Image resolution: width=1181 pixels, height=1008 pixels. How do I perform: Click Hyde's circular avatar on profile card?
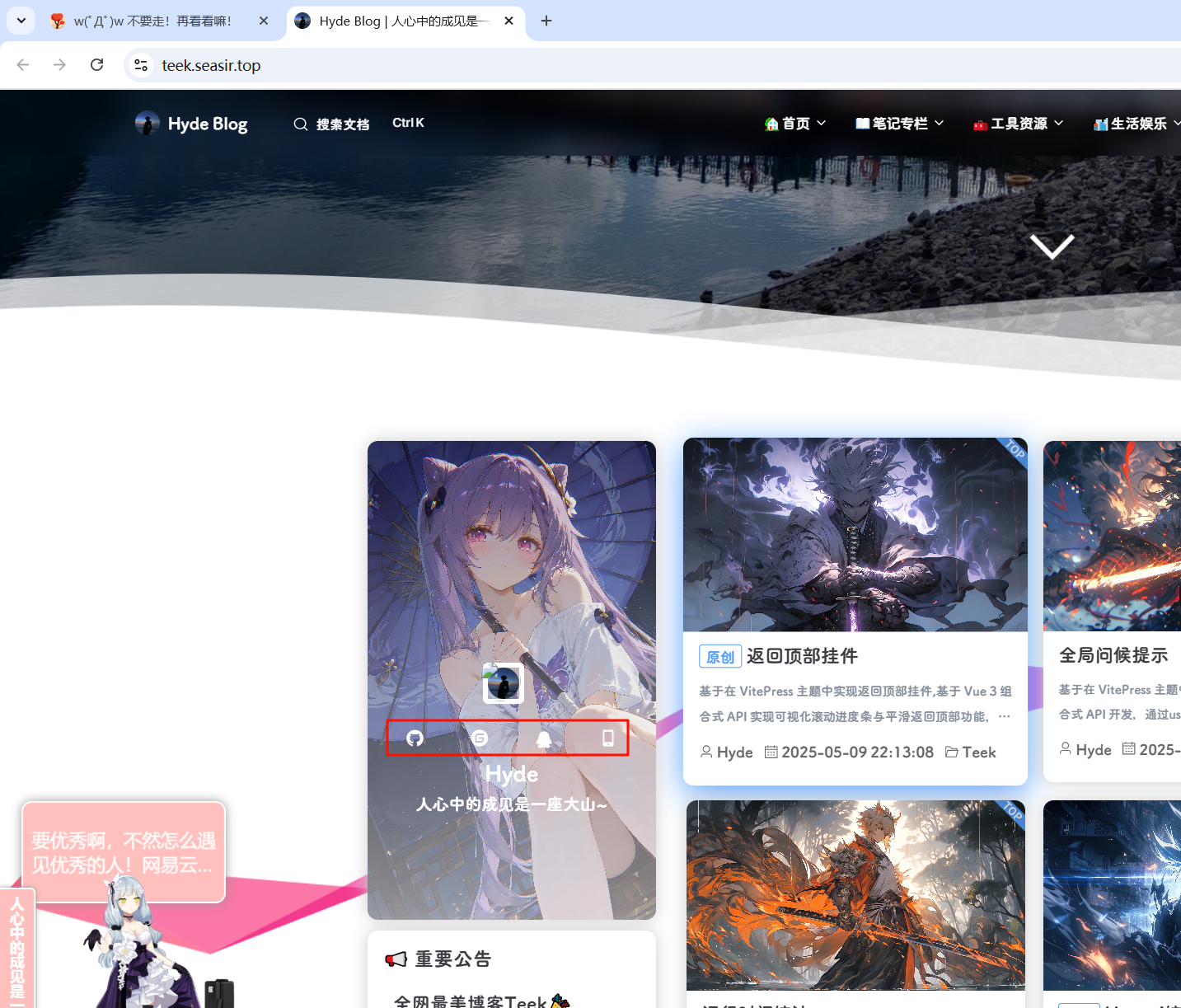(503, 683)
